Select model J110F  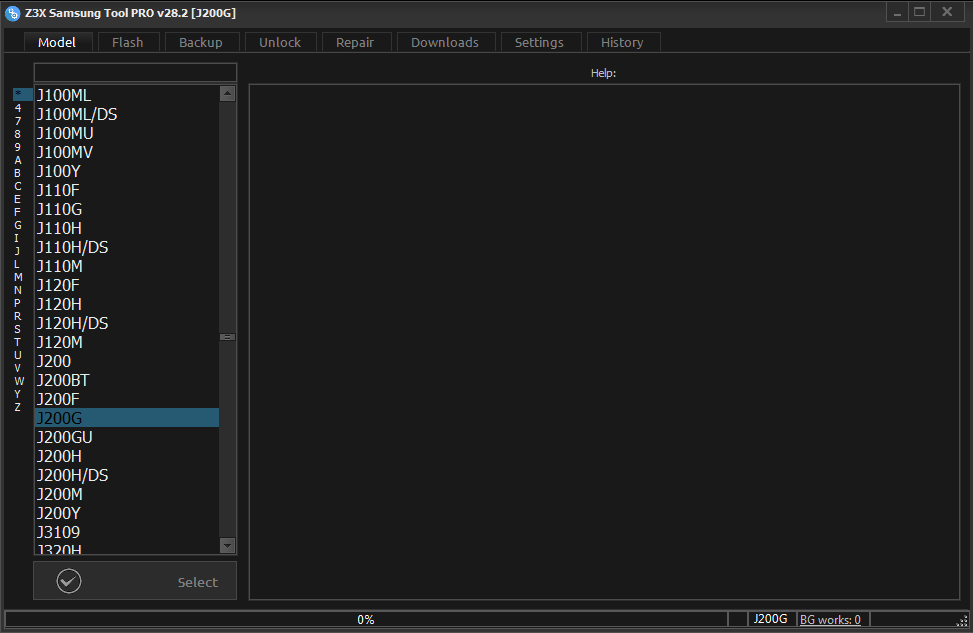(127, 191)
